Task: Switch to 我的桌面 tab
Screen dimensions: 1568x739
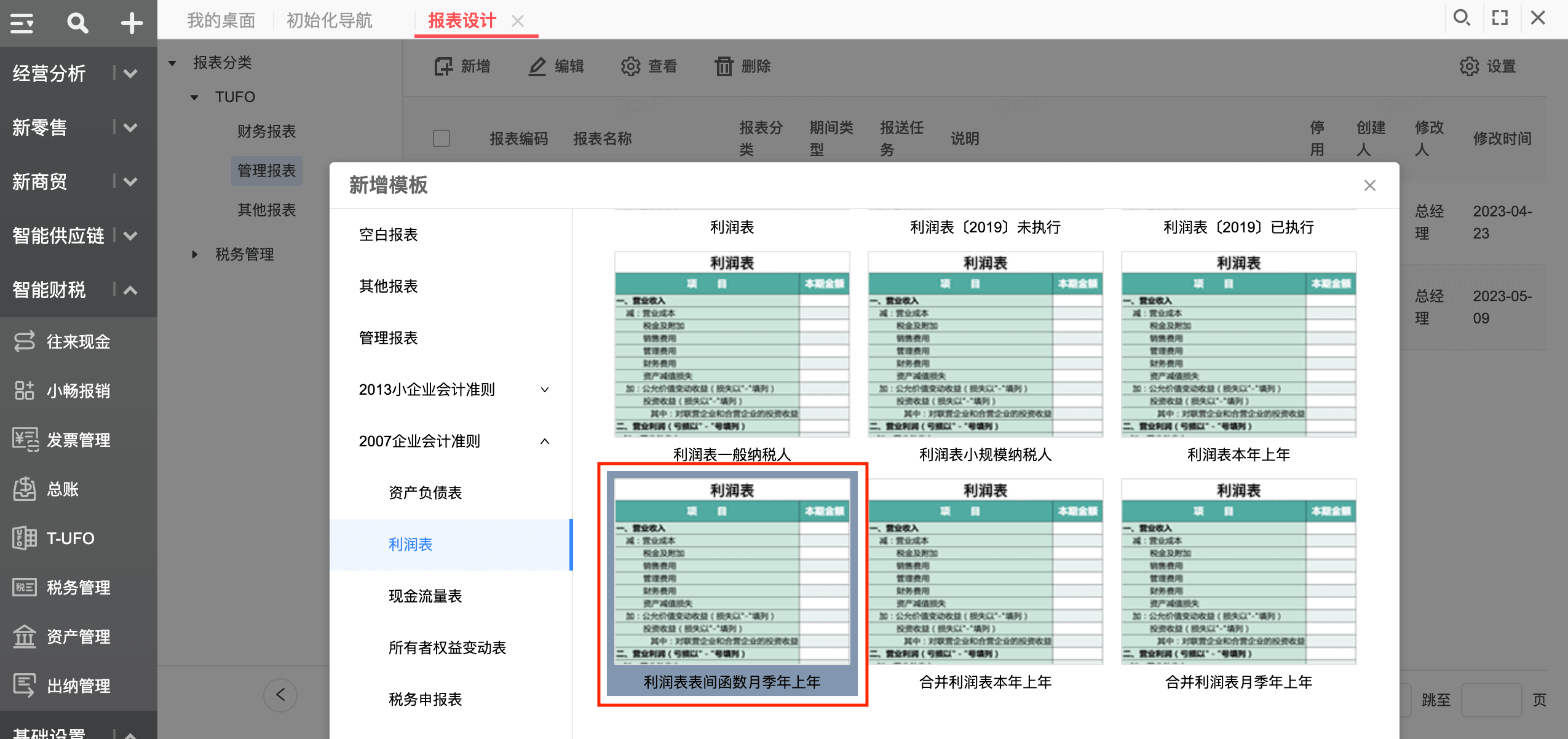Action: click(x=221, y=20)
